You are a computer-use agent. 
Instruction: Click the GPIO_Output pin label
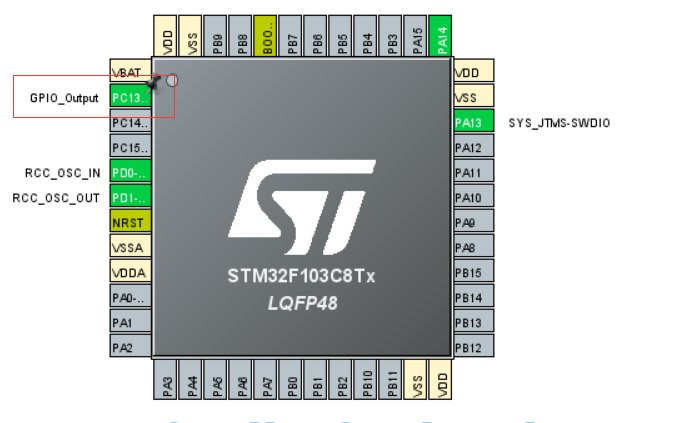tap(64, 98)
